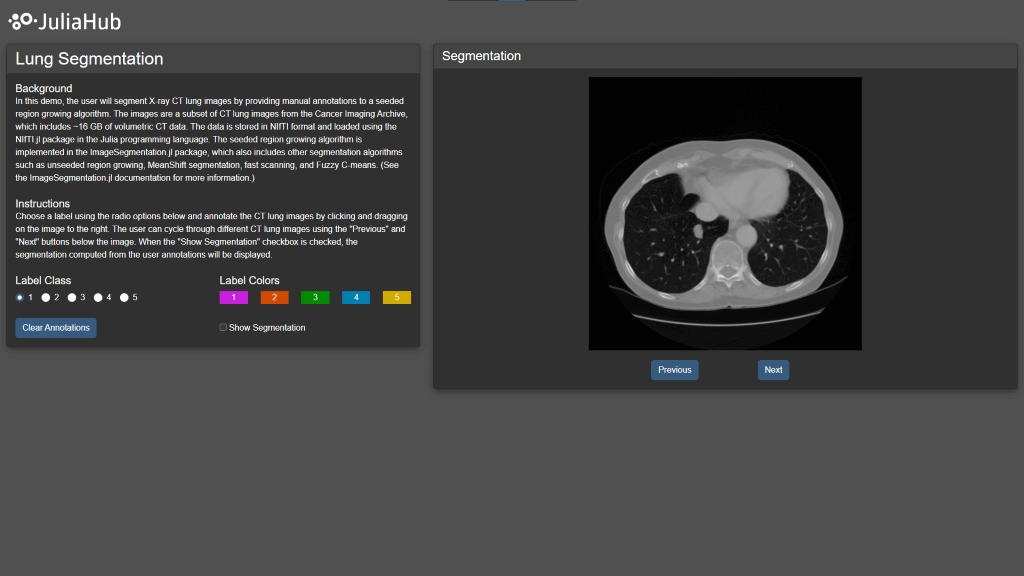Screen dimensions: 1024x576
Task: Select the green label color 3 swatch
Action: coord(315,297)
